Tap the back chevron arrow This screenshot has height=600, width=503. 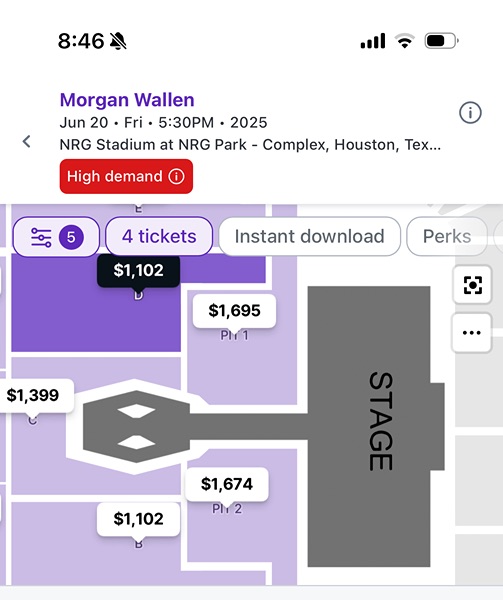tap(26, 142)
